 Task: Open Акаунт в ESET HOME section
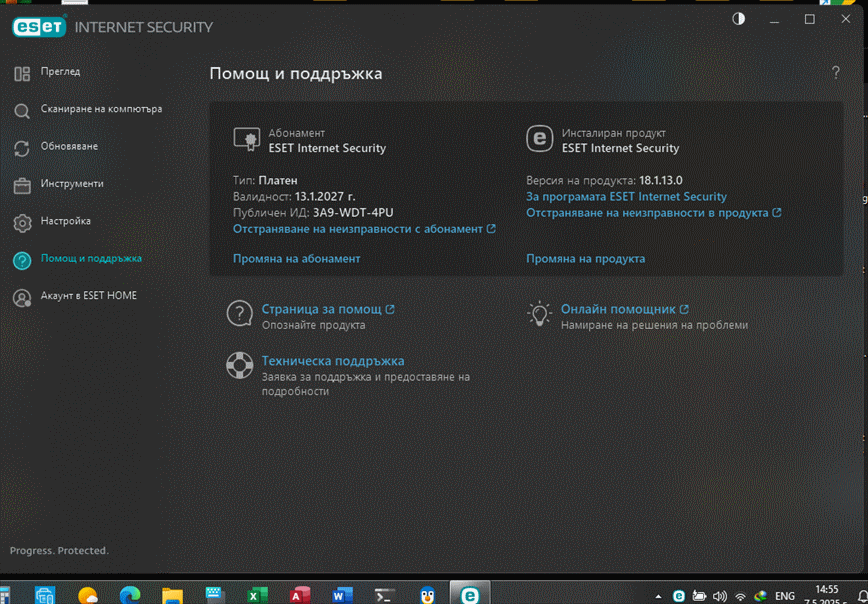pyautogui.click(x=89, y=296)
